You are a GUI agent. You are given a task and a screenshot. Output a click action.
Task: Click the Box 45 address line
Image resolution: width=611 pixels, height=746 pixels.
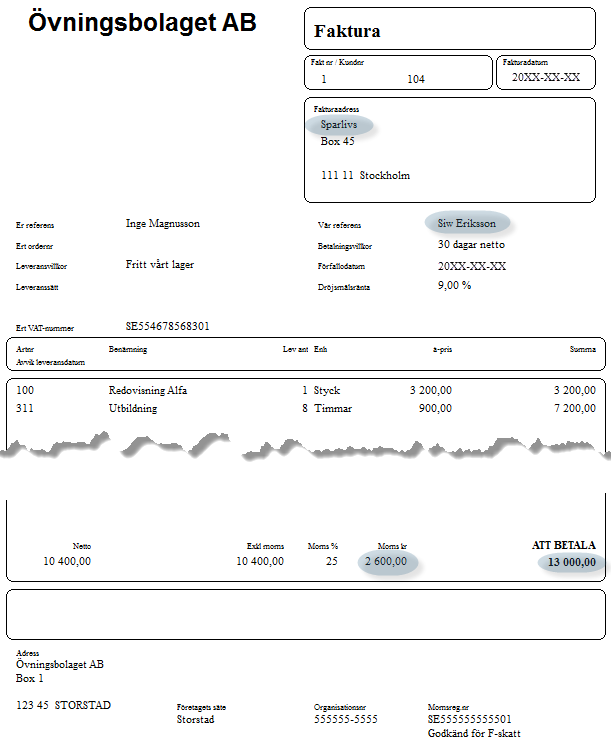(337, 141)
